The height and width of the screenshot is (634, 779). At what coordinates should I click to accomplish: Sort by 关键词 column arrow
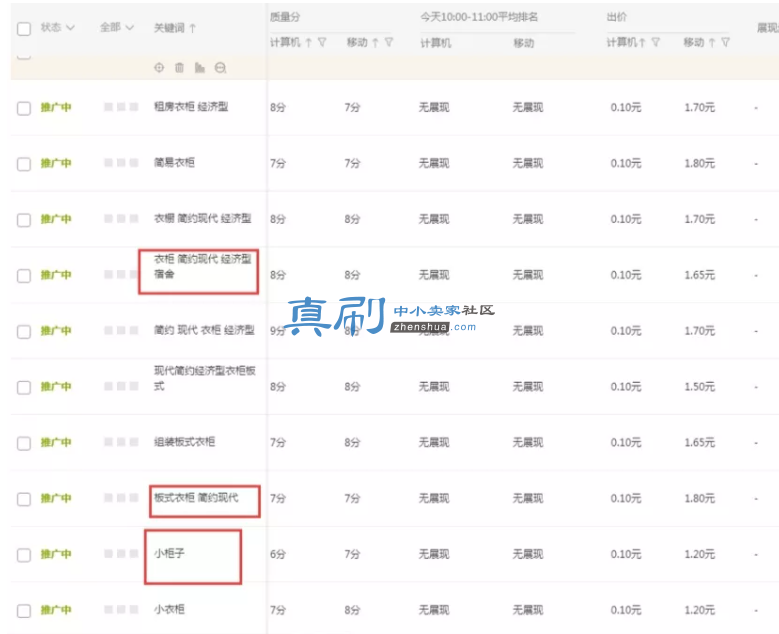coord(193,28)
